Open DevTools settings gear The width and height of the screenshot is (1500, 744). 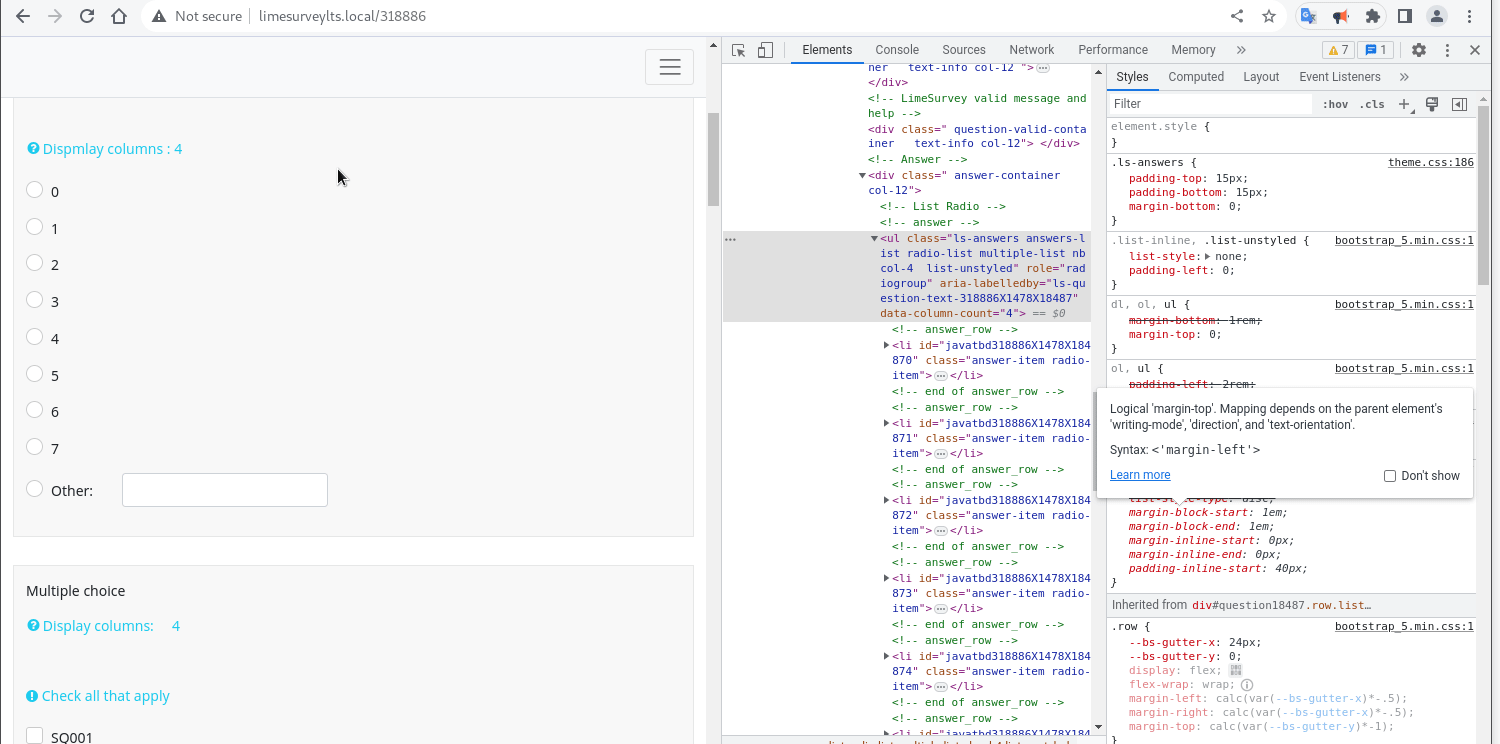click(x=1418, y=50)
